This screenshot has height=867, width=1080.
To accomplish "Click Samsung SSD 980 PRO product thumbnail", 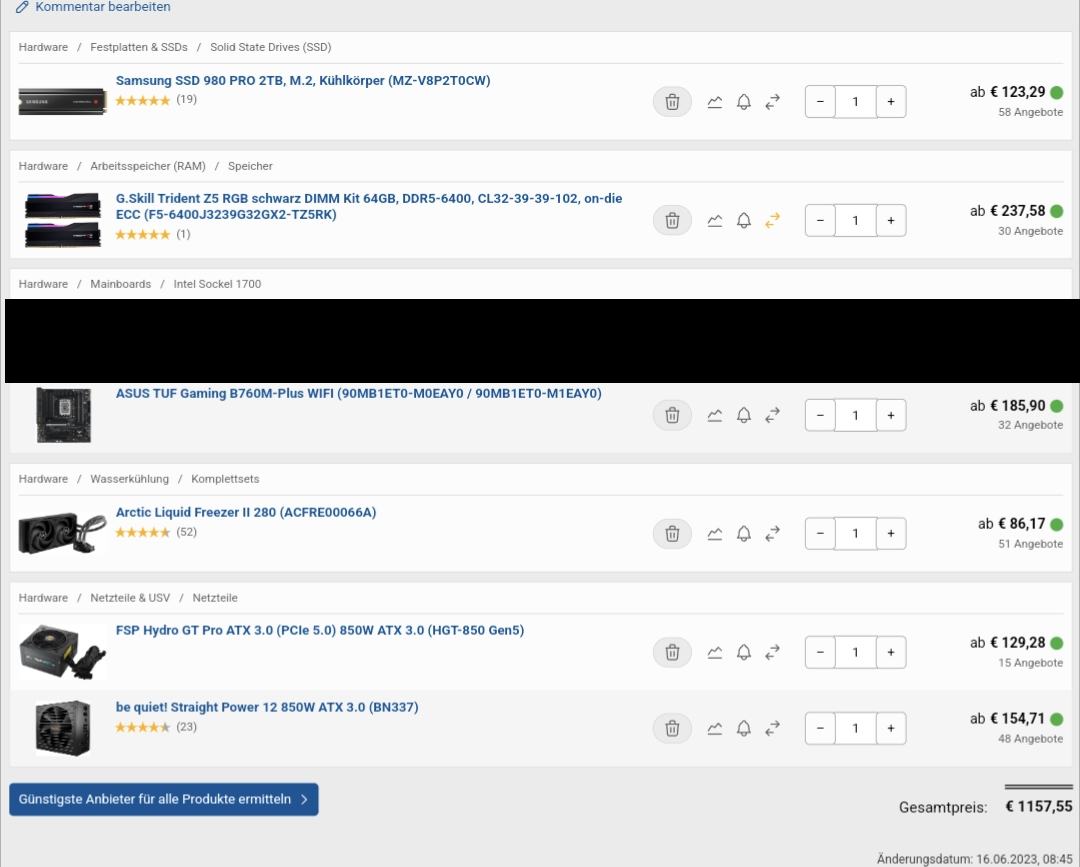I will coord(63,102).
